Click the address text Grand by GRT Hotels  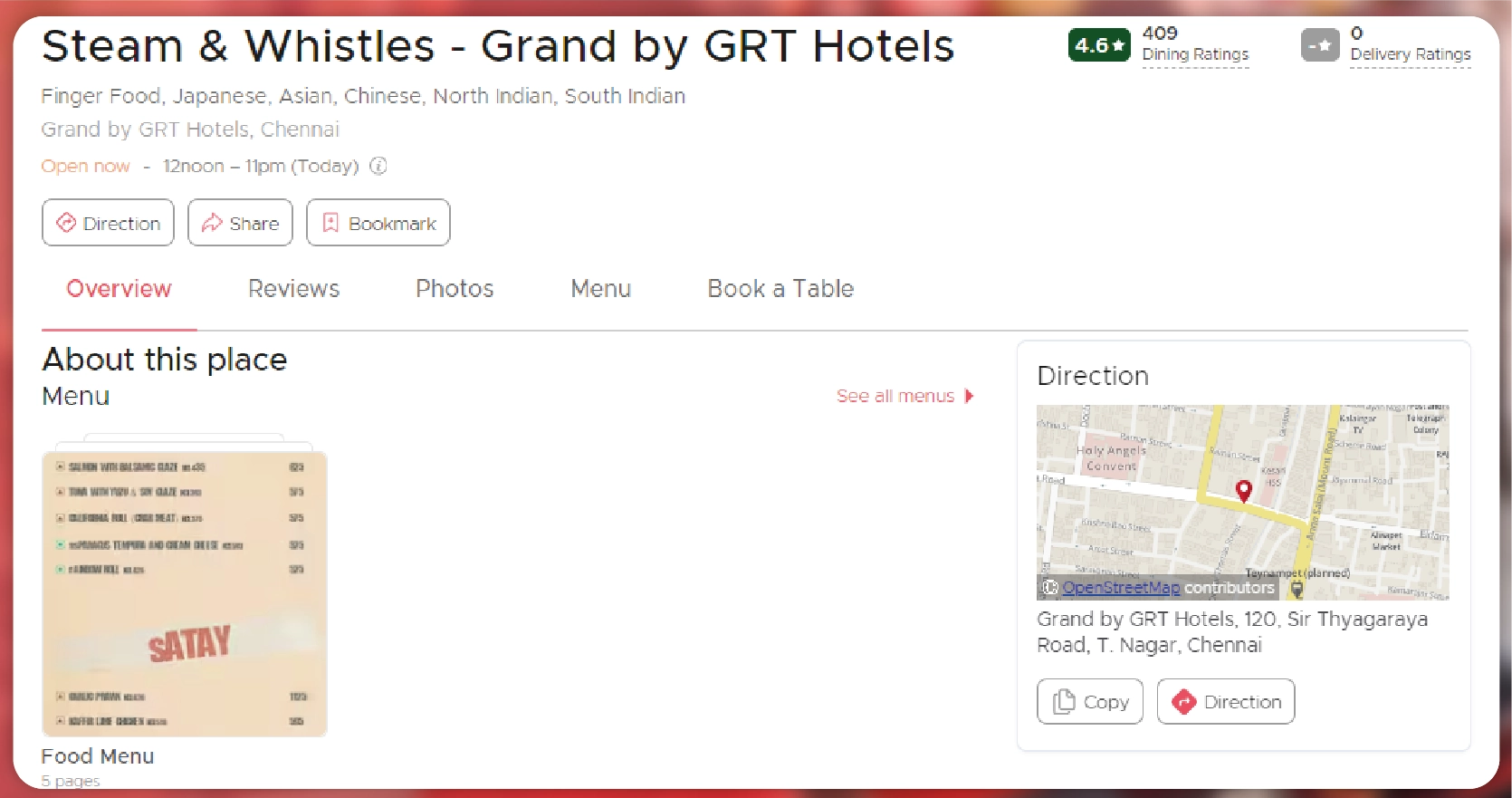pos(1232,632)
